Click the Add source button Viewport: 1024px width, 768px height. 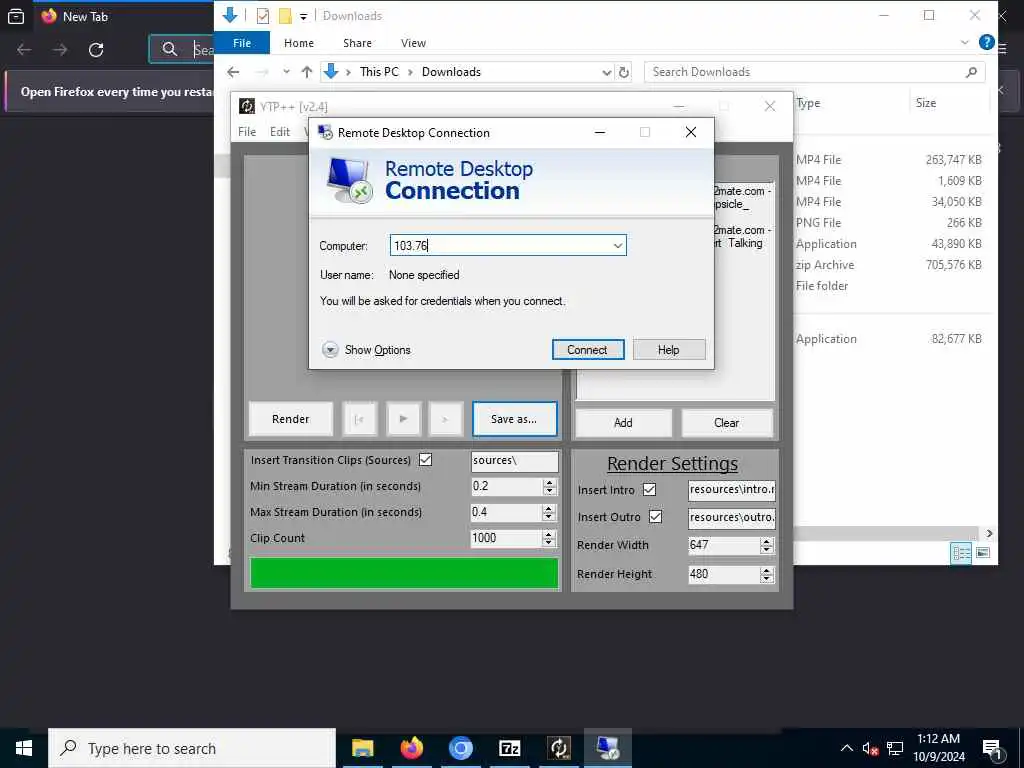623,423
